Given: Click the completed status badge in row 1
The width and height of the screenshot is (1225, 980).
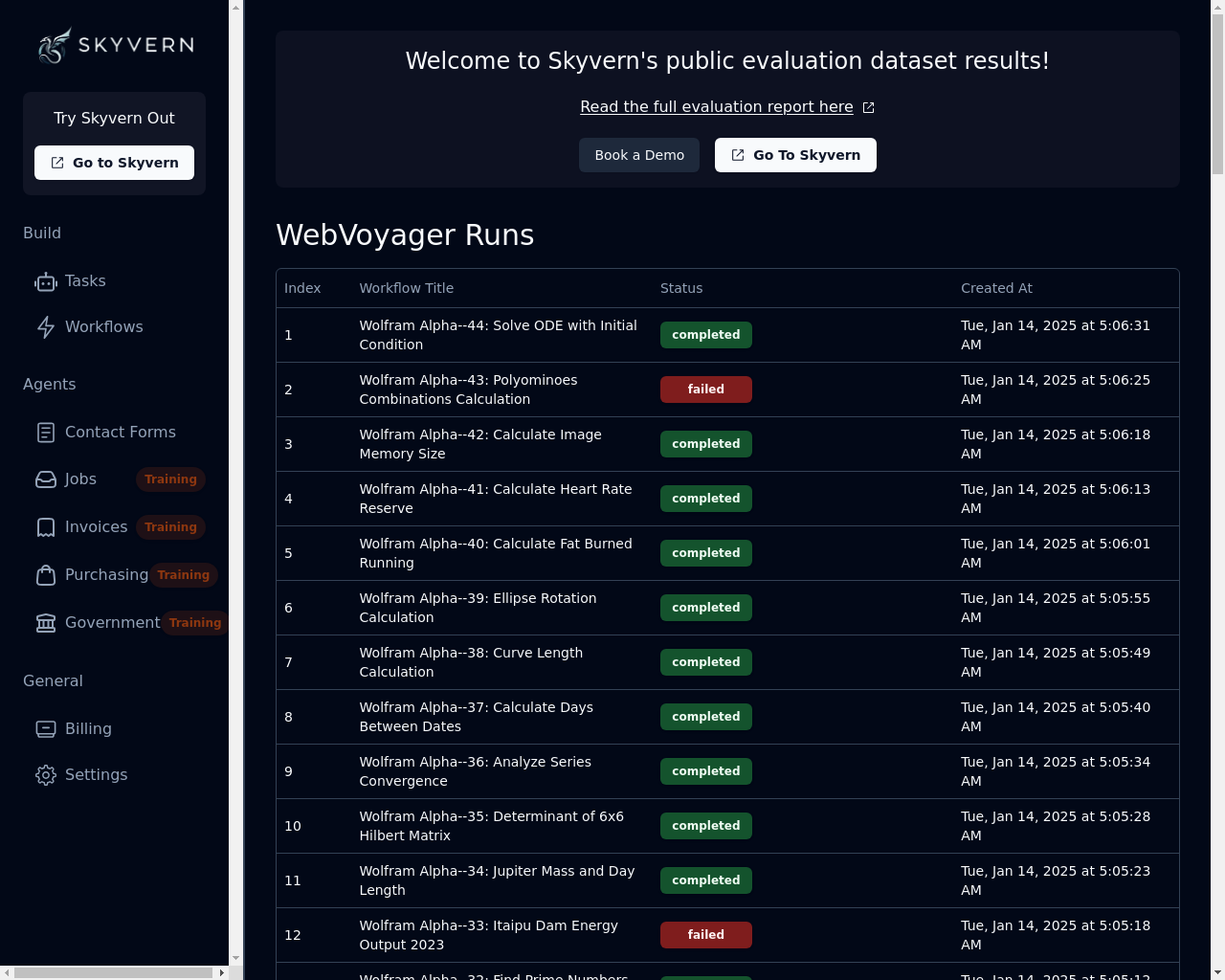Looking at the screenshot, I should tap(706, 335).
